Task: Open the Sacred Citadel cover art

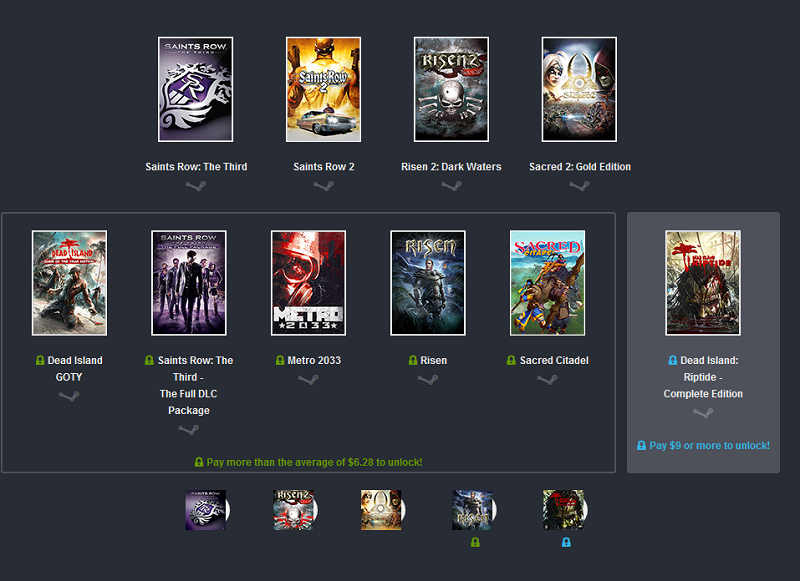Action: coord(547,283)
